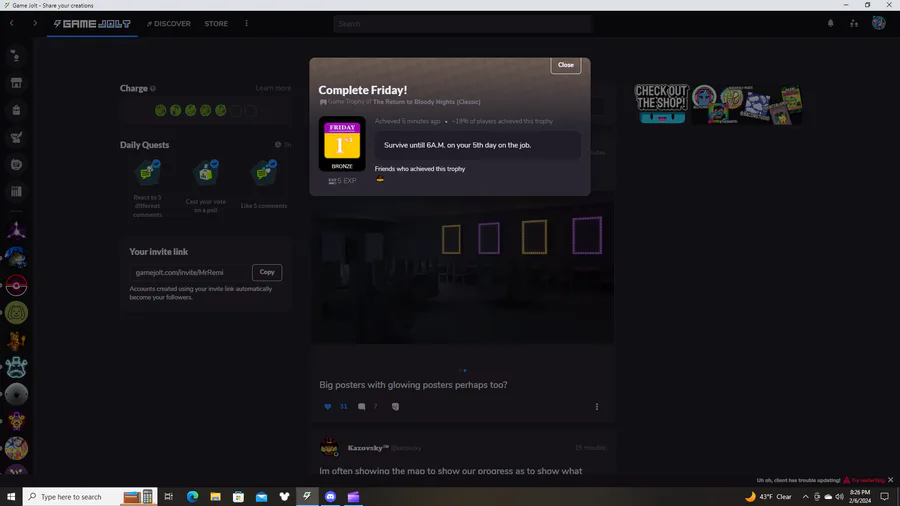Open the glowing posters post options menu

point(597,406)
